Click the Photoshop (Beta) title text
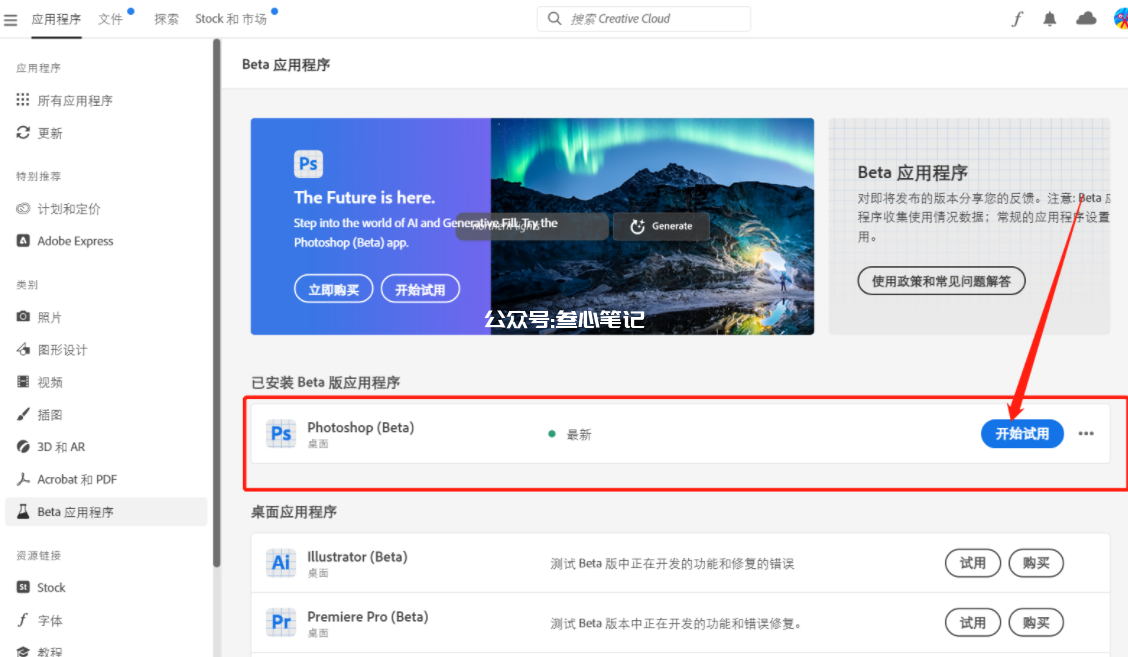The width and height of the screenshot is (1128, 657). point(360,427)
